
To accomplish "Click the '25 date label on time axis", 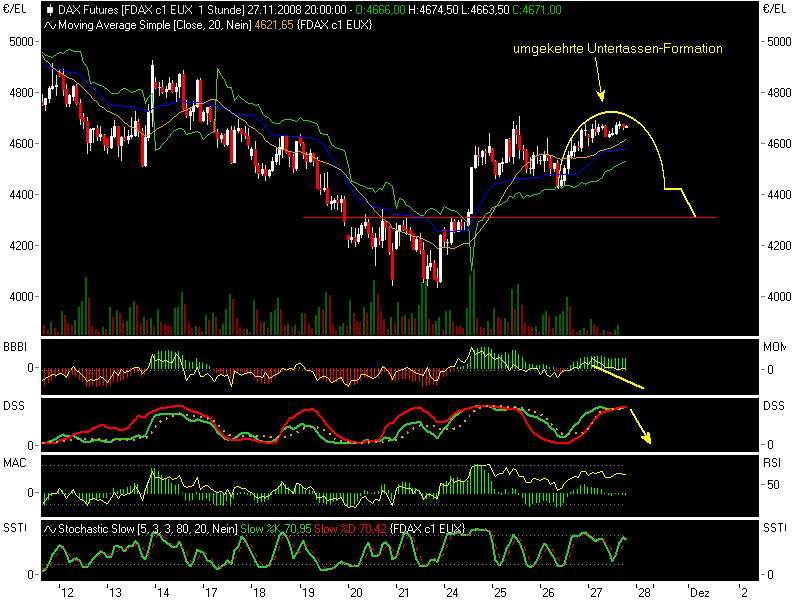I will (x=499, y=592).
